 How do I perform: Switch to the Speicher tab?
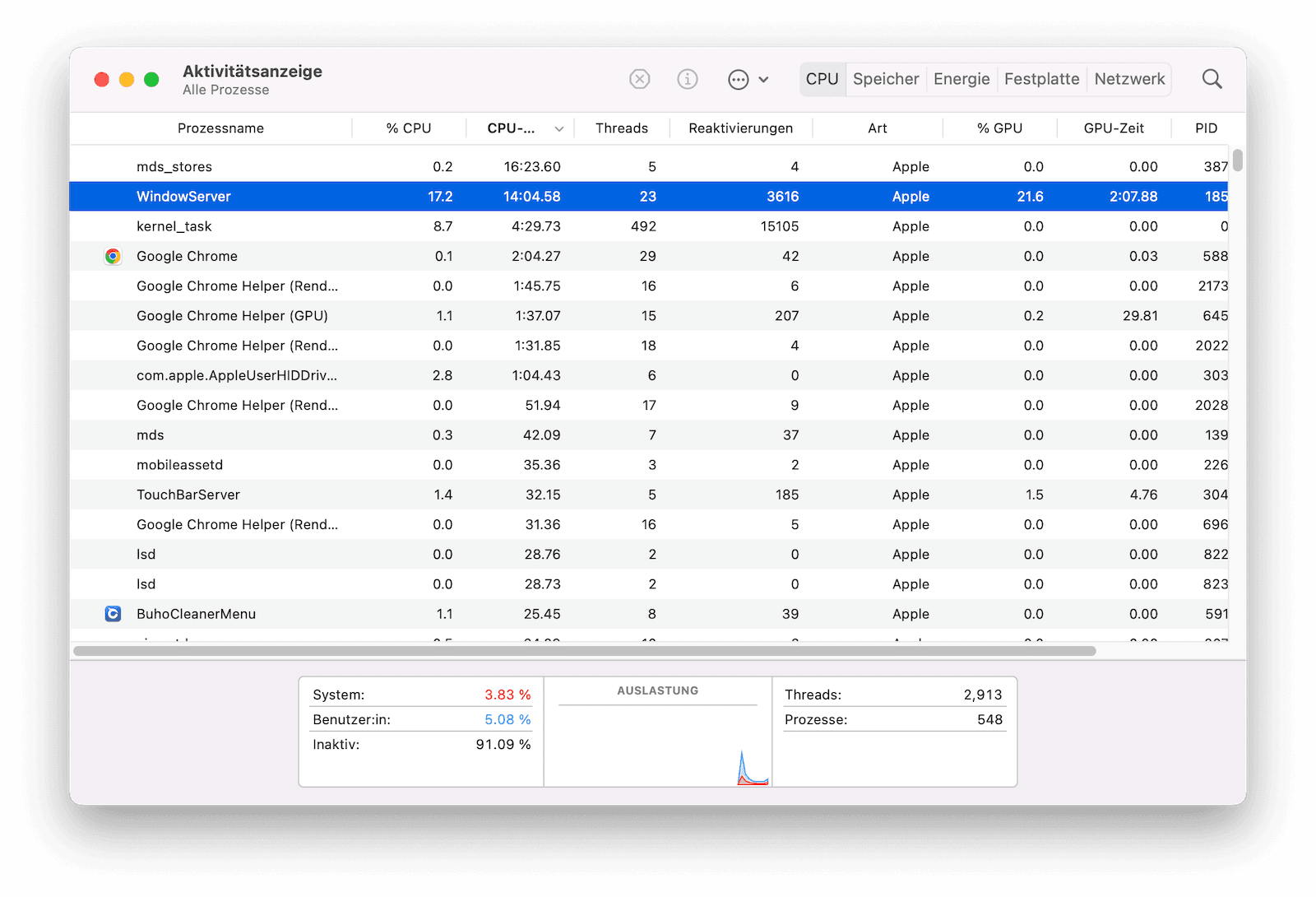885,79
